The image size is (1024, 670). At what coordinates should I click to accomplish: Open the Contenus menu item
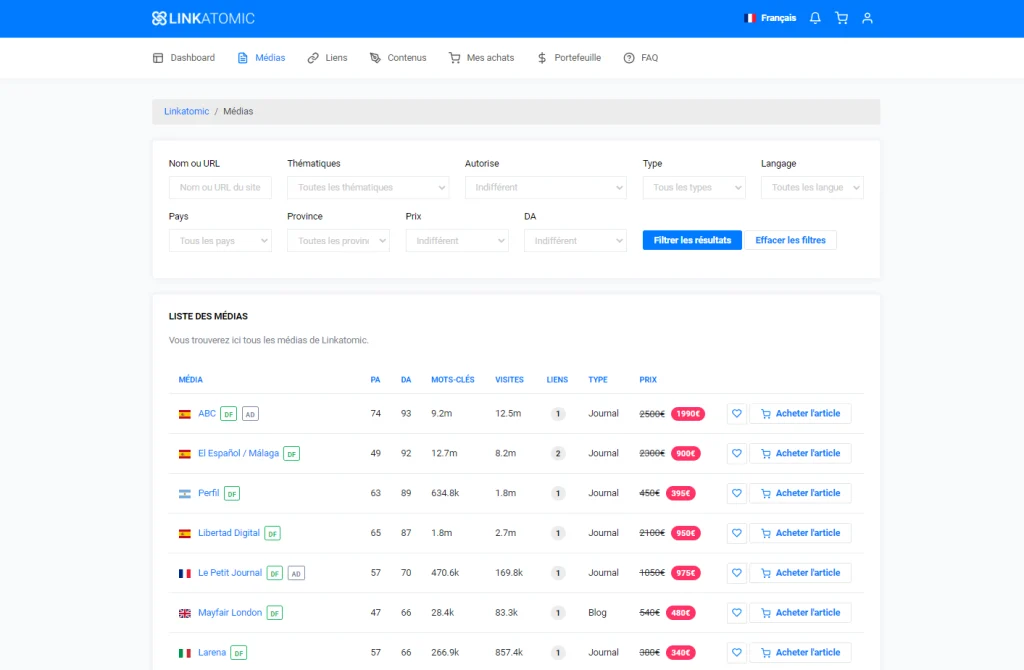(398, 58)
